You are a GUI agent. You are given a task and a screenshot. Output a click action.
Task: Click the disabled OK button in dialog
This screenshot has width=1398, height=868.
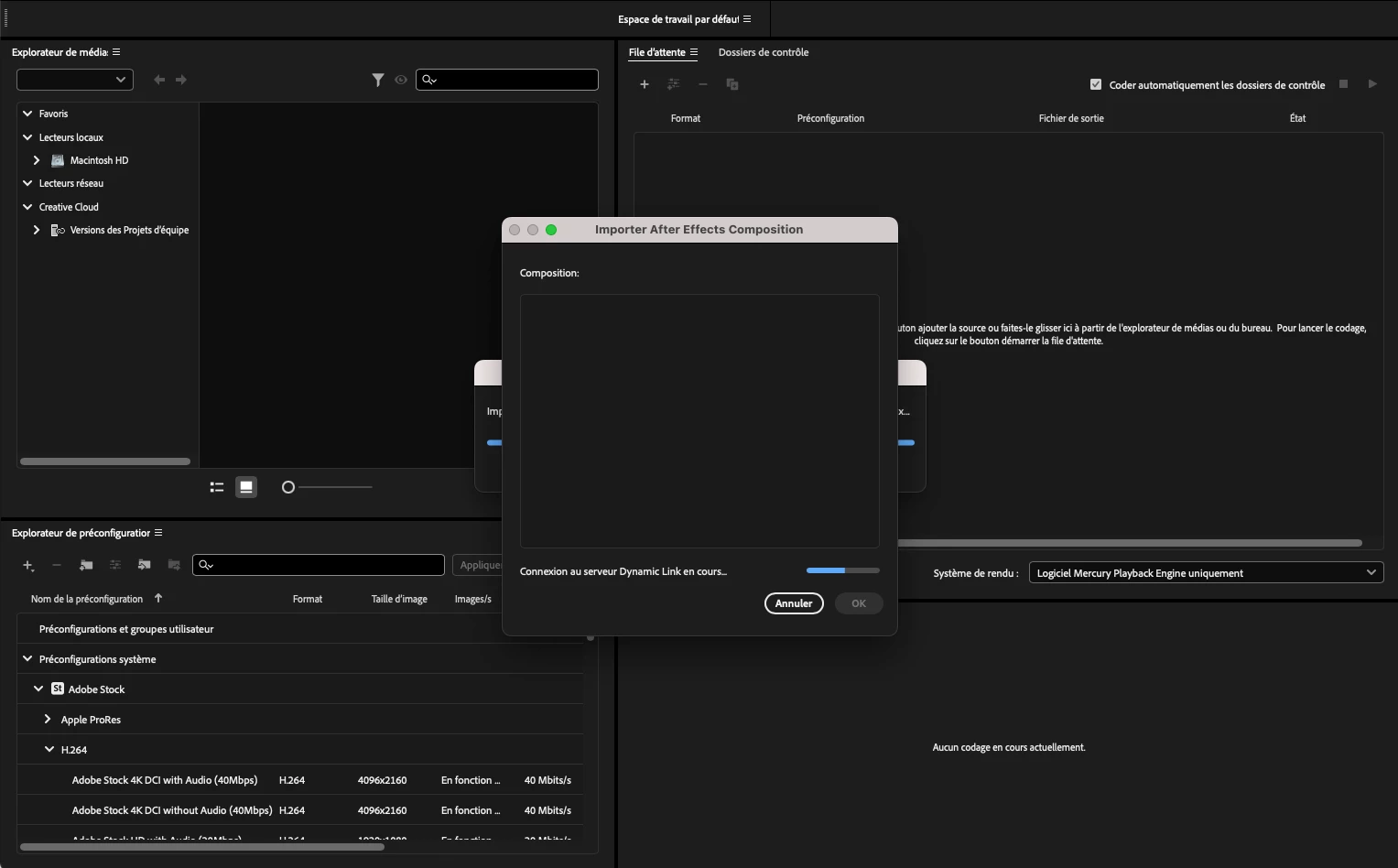pos(859,603)
